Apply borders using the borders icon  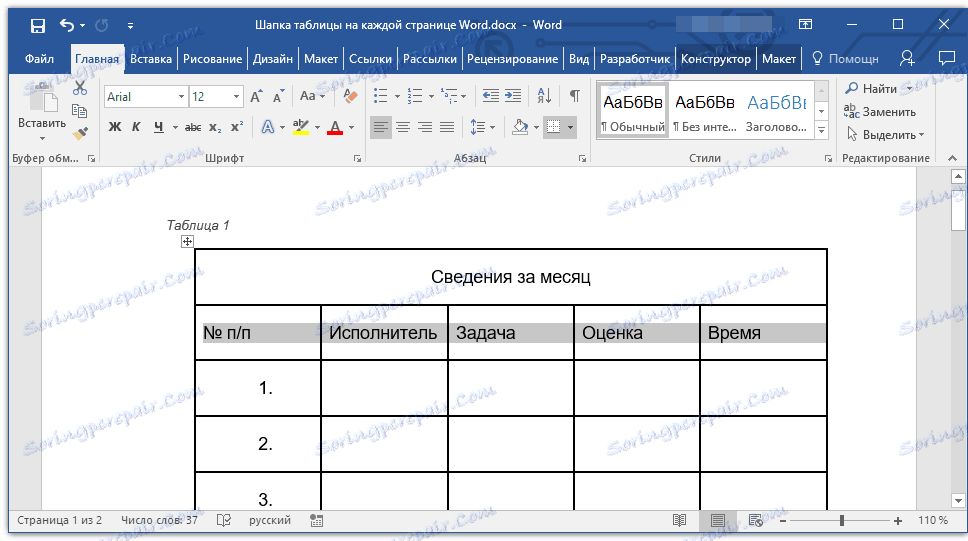coord(554,127)
